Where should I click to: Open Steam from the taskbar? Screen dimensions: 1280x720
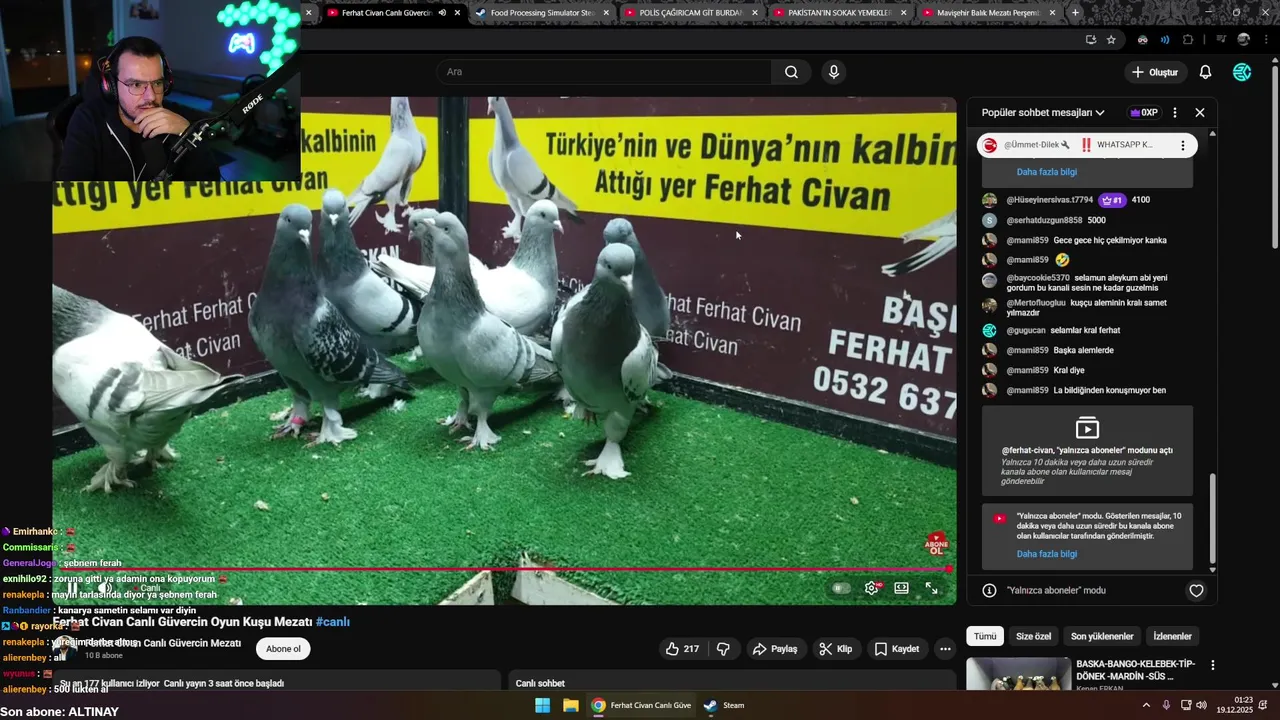(x=724, y=705)
